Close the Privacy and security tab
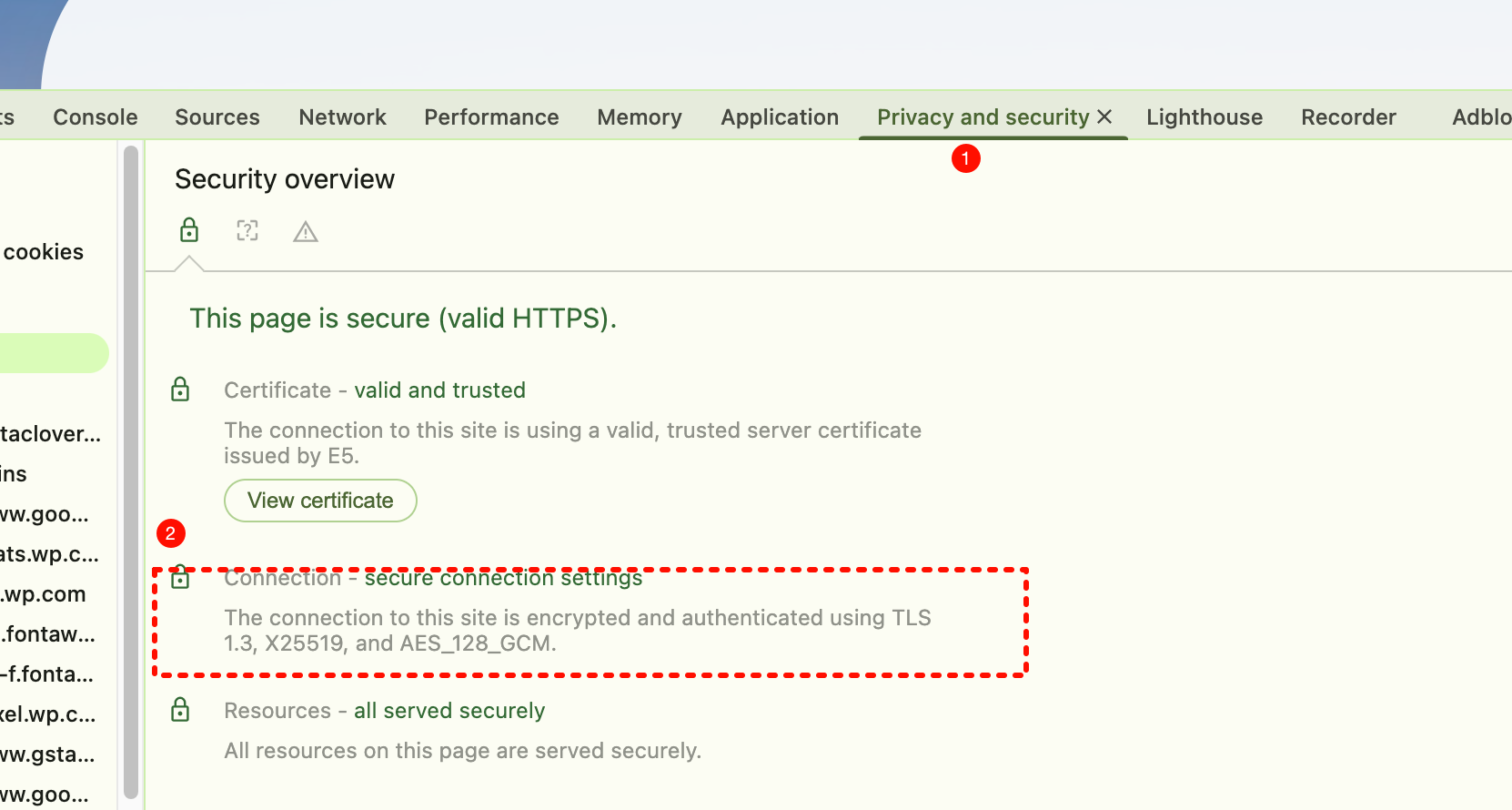Viewport: 1512px width, 810px height. tap(1104, 117)
